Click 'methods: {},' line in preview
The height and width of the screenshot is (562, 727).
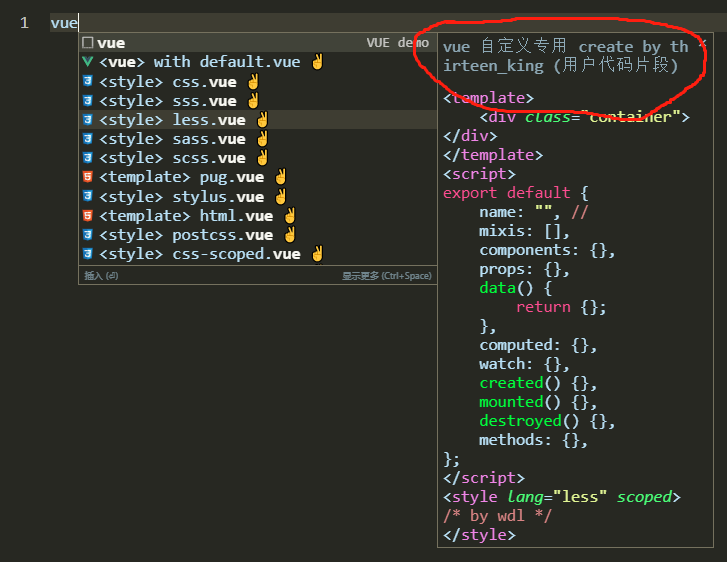(x=534, y=440)
